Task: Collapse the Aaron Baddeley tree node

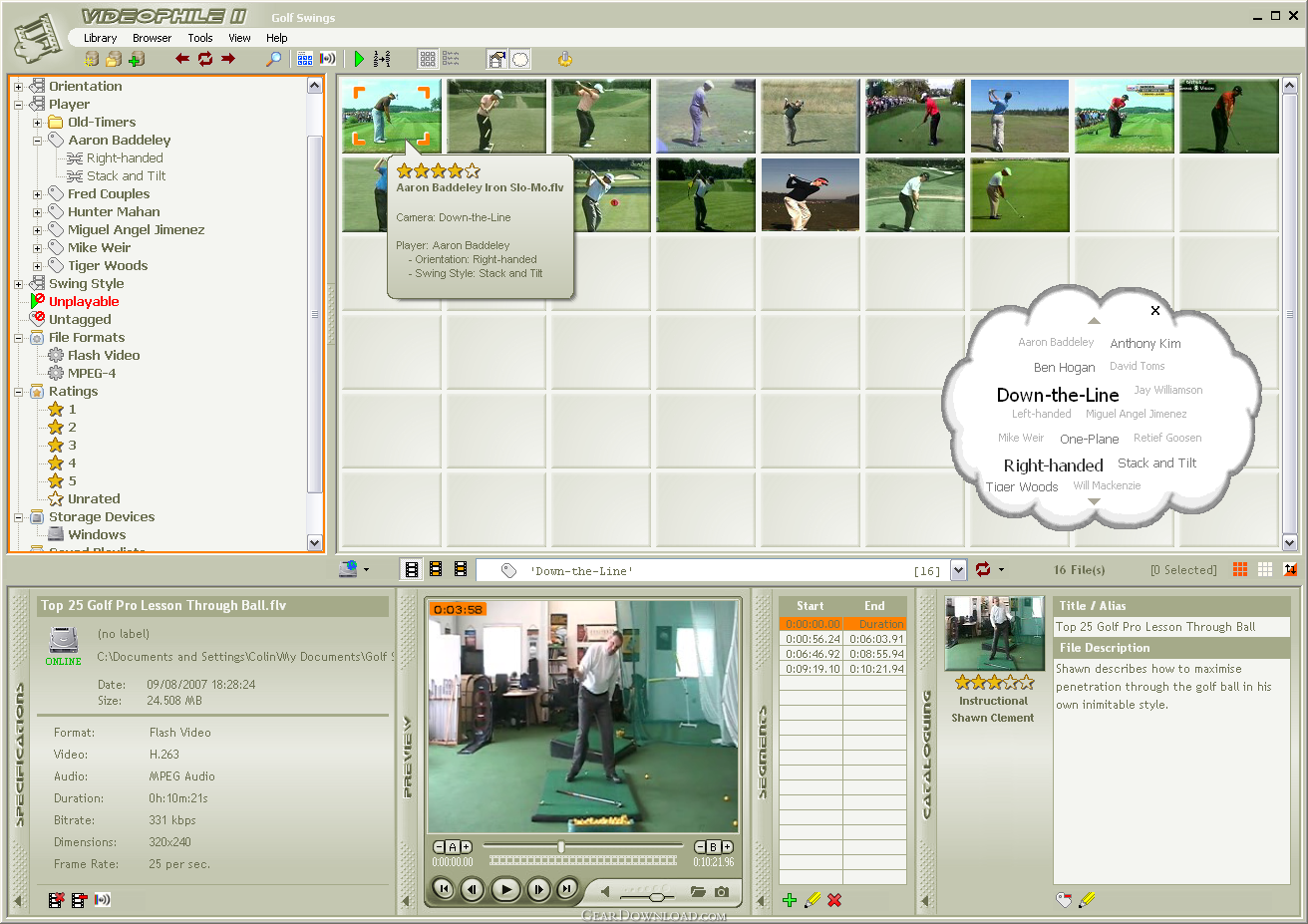Action: coord(38,141)
